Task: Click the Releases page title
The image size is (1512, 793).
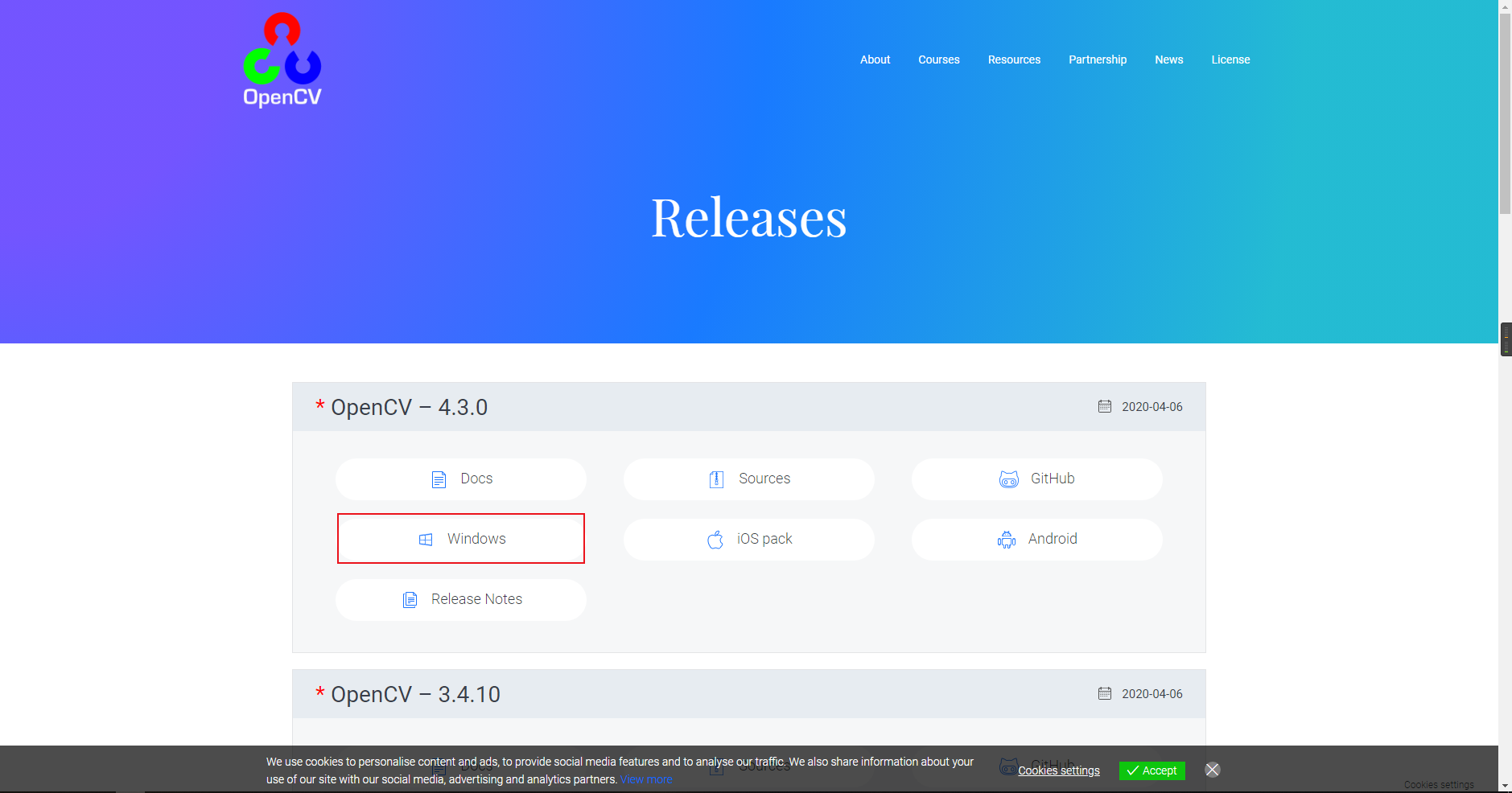Action: click(x=749, y=218)
